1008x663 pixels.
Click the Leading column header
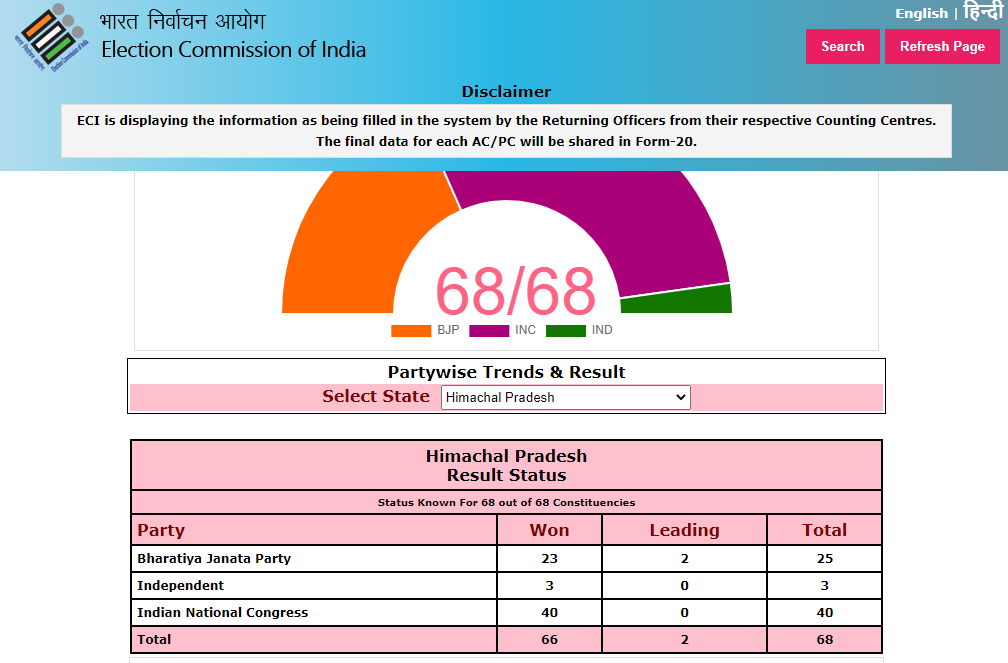click(684, 530)
